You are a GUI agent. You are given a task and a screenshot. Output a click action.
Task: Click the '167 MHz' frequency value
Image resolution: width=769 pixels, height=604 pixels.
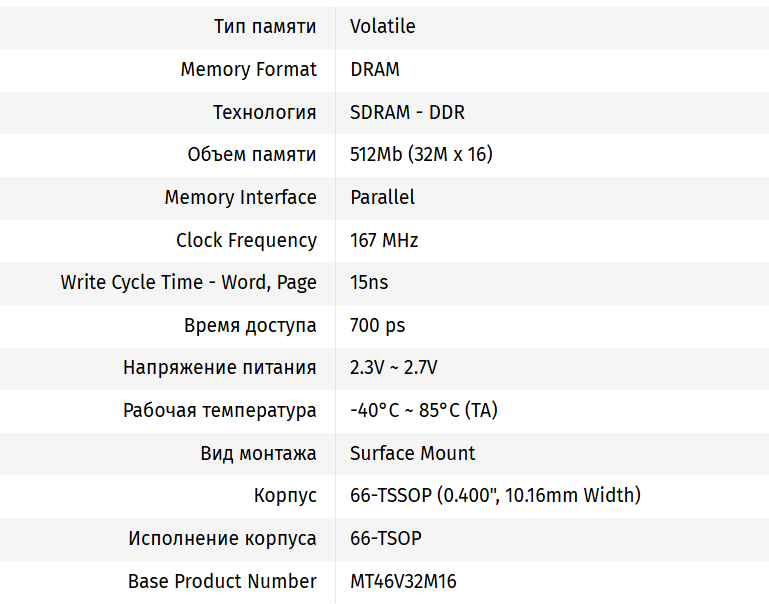(x=384, y=240)
